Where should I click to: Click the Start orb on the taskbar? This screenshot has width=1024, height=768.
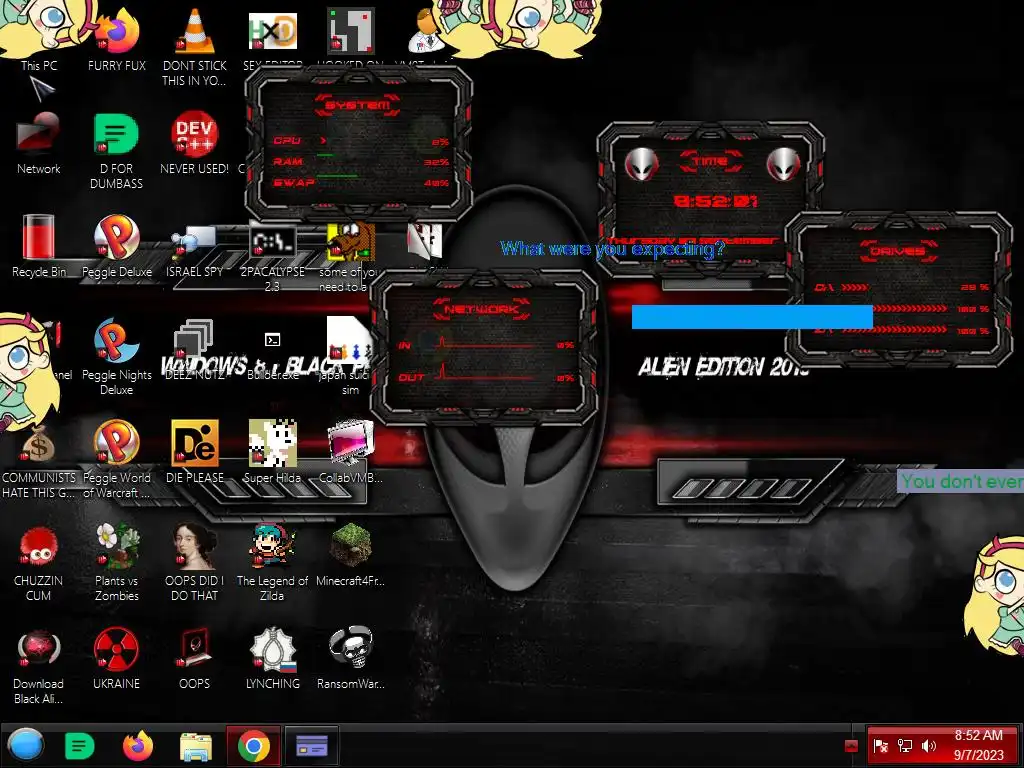point(26,745)
